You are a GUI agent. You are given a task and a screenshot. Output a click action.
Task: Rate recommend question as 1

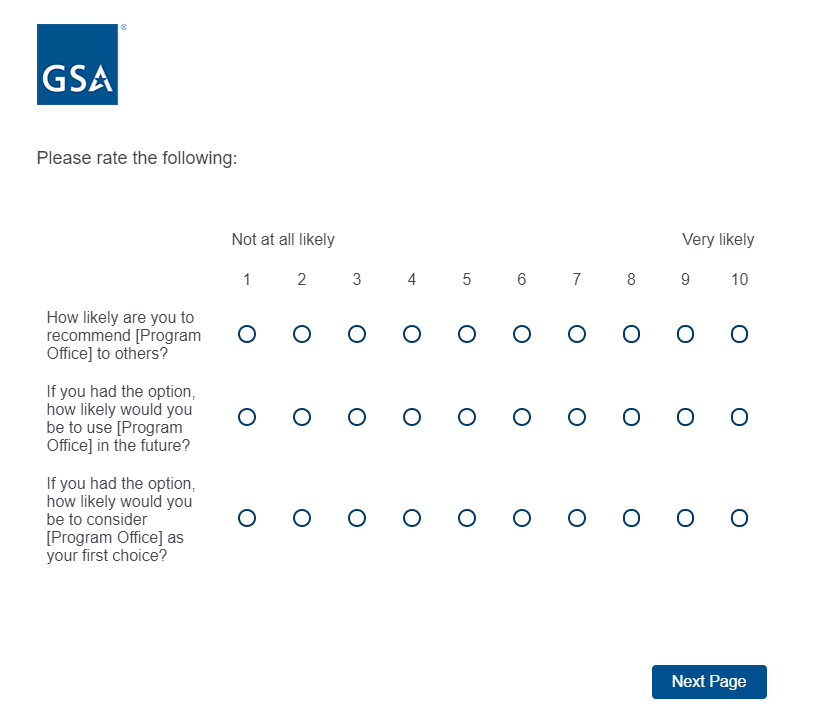point(247,334)
